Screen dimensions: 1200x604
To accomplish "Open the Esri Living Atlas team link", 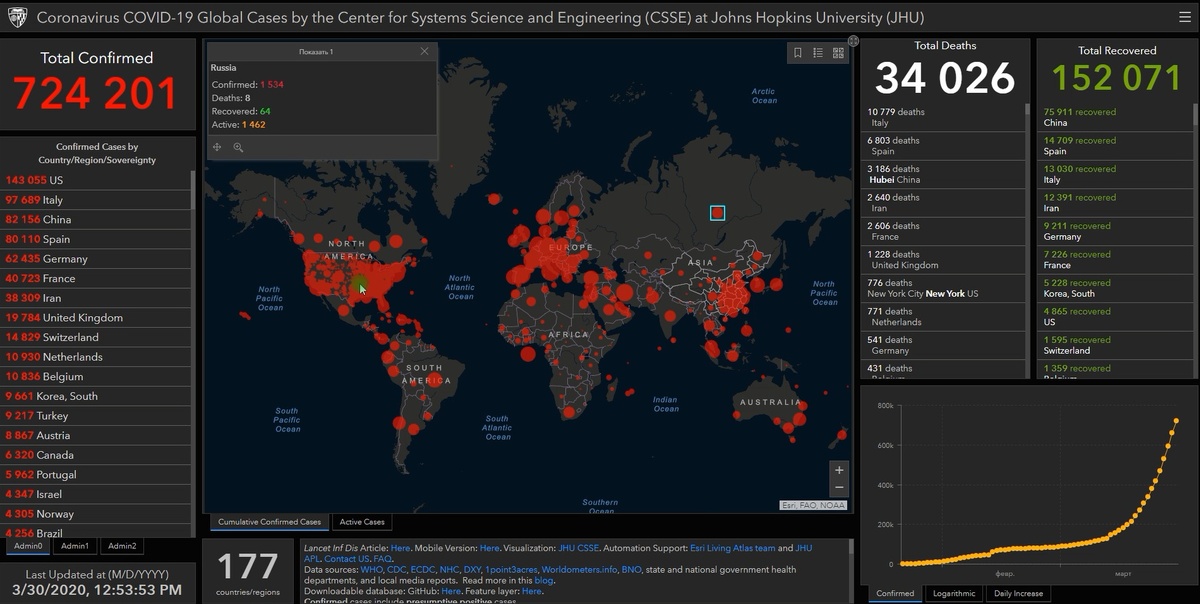I will click(x=733, y=548).
